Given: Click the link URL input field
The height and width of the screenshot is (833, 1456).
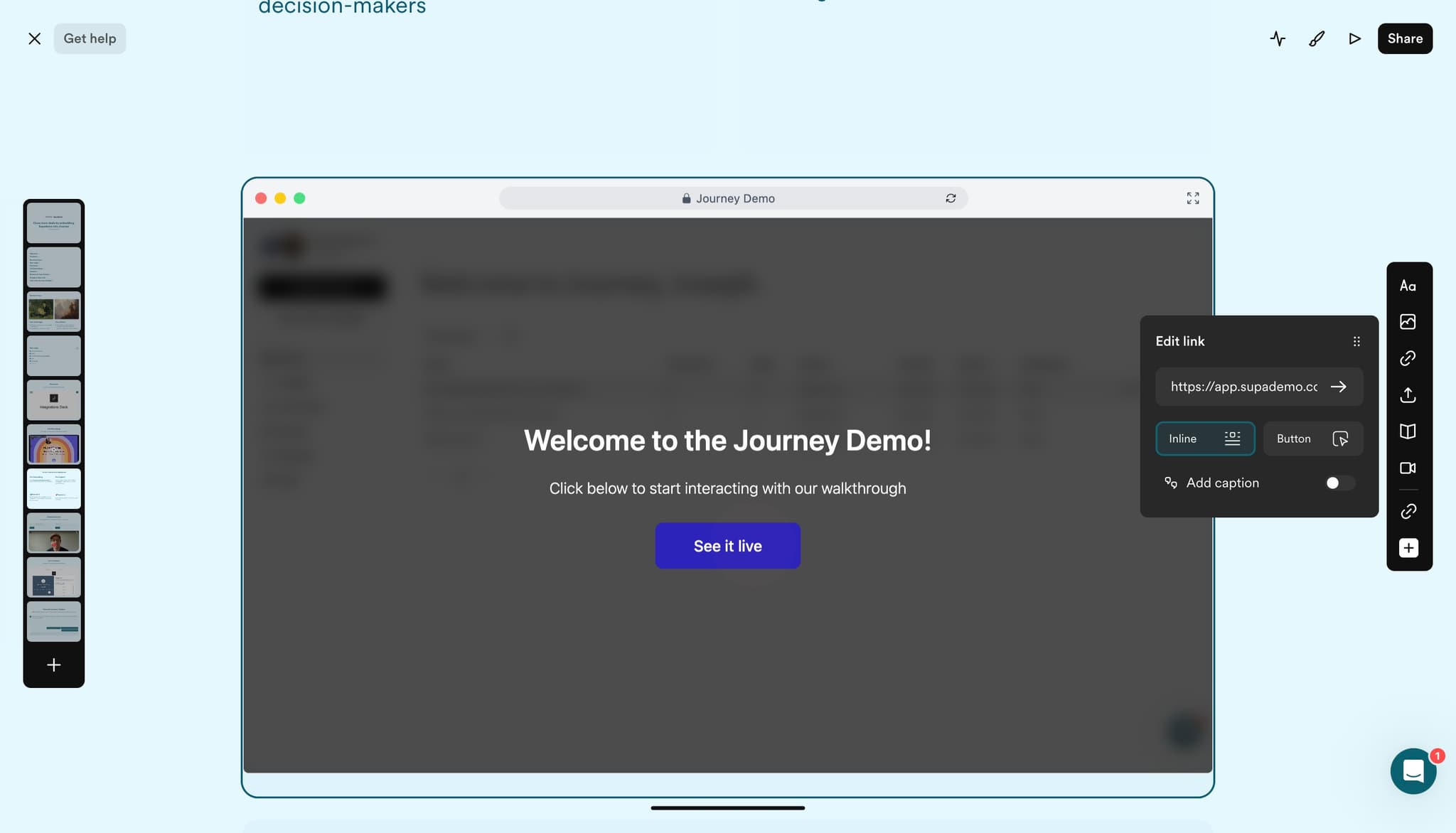Looking at the screenshot, I should point(1243,387).
